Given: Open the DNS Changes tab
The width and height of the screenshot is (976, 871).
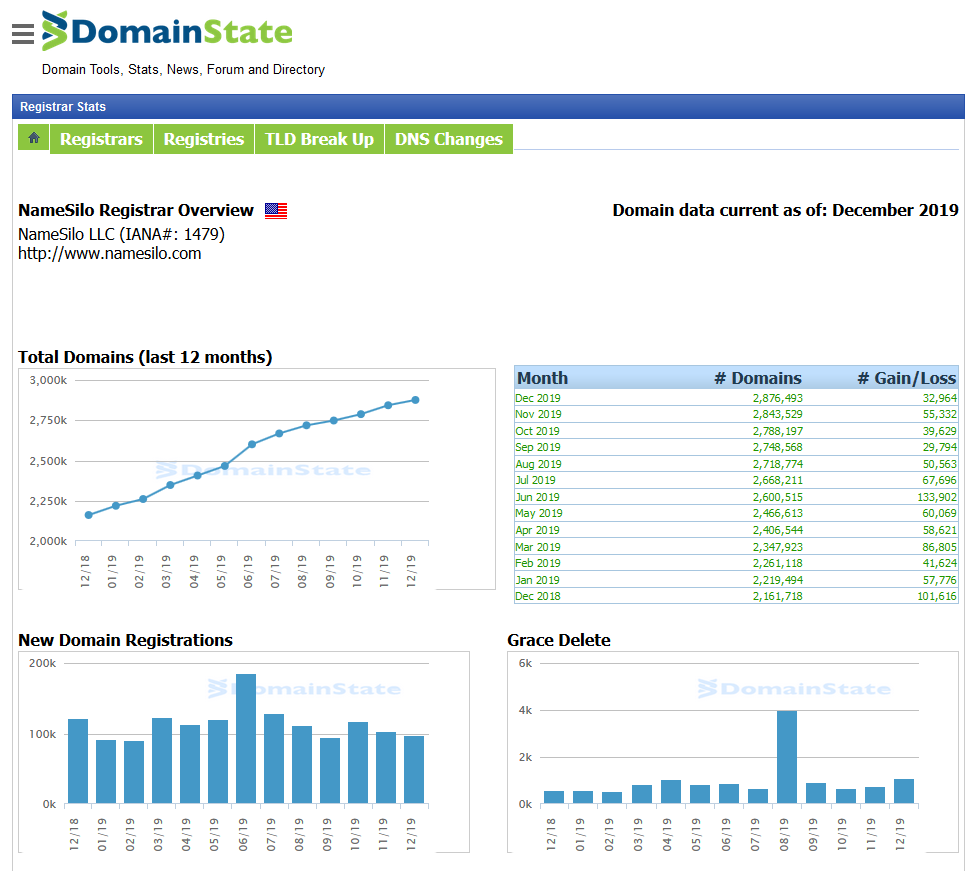Looking at the screenshot, I should [x=449, y=138].
